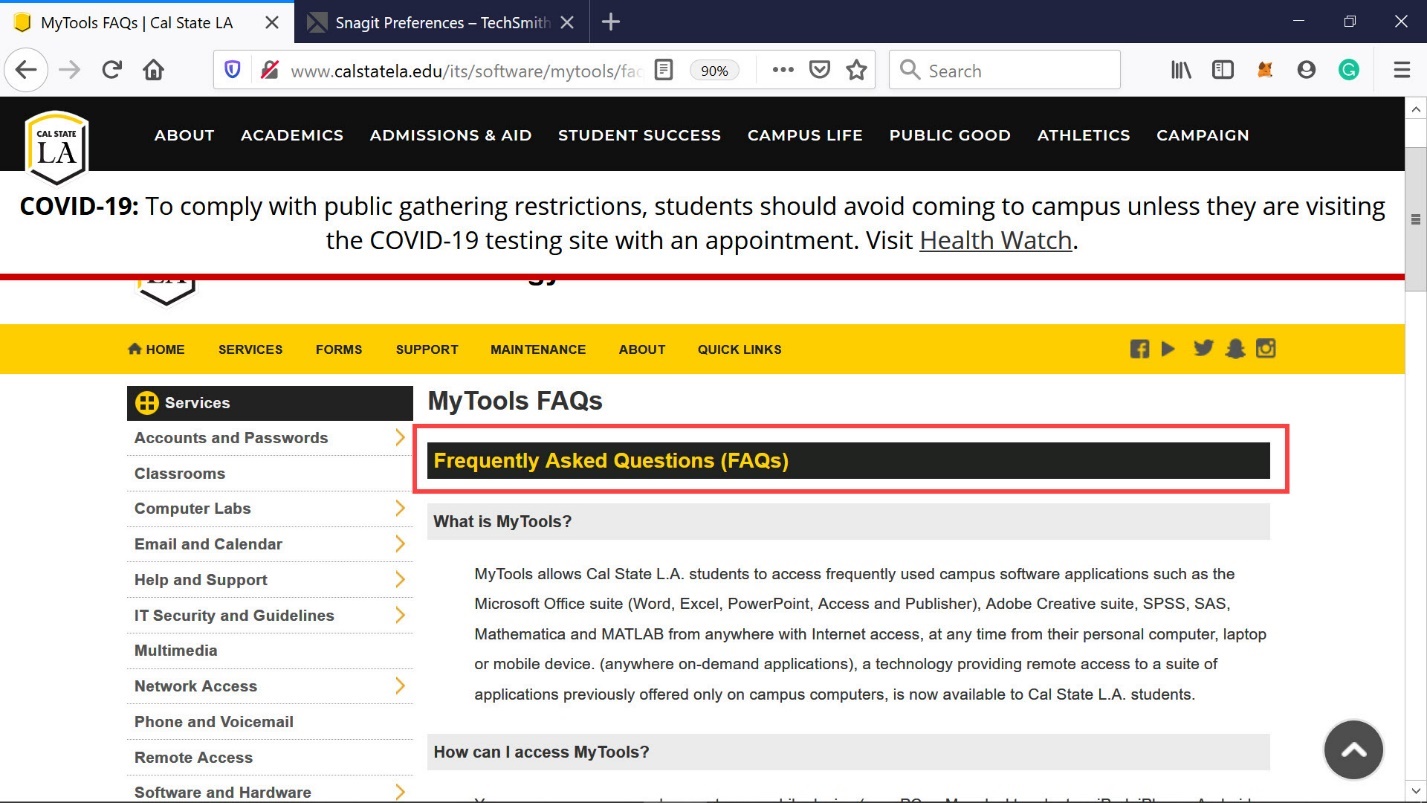Click the Cal State LA logo
The width and height of the screenshot is (1427, 803).
click(57, 147)
